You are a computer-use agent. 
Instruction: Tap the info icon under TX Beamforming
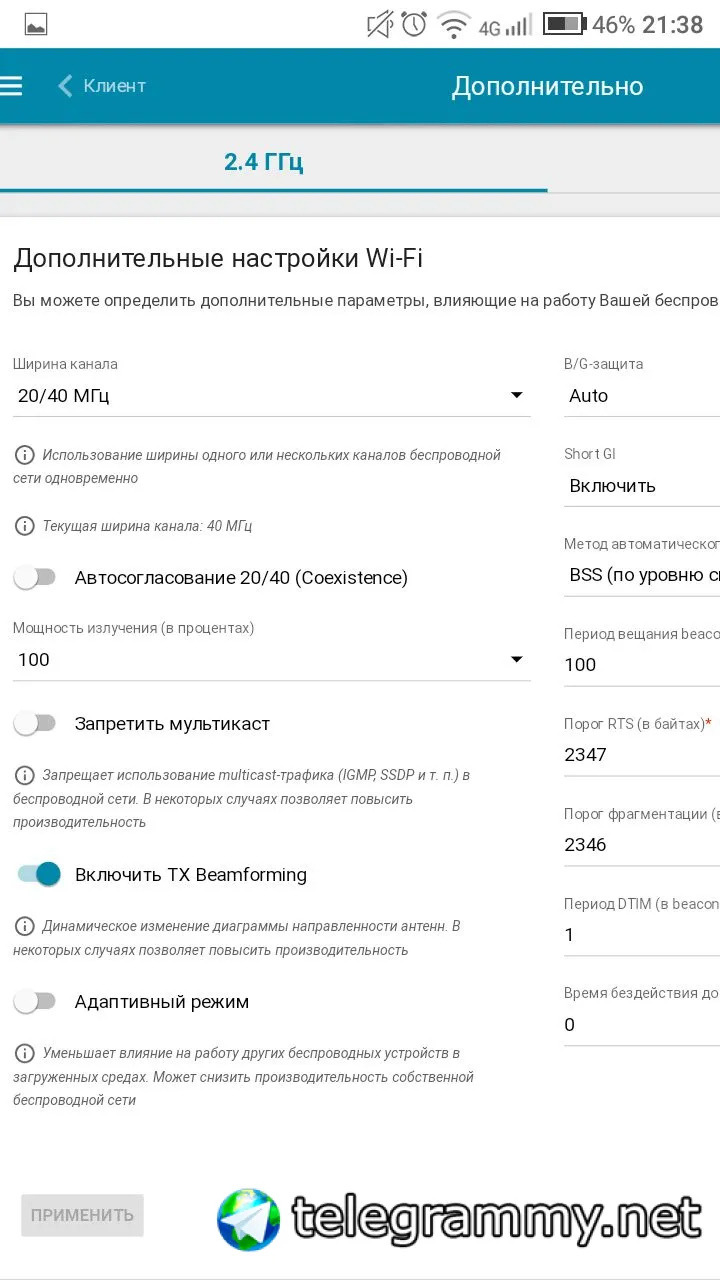pyautogui.click(x=23, y=926)
